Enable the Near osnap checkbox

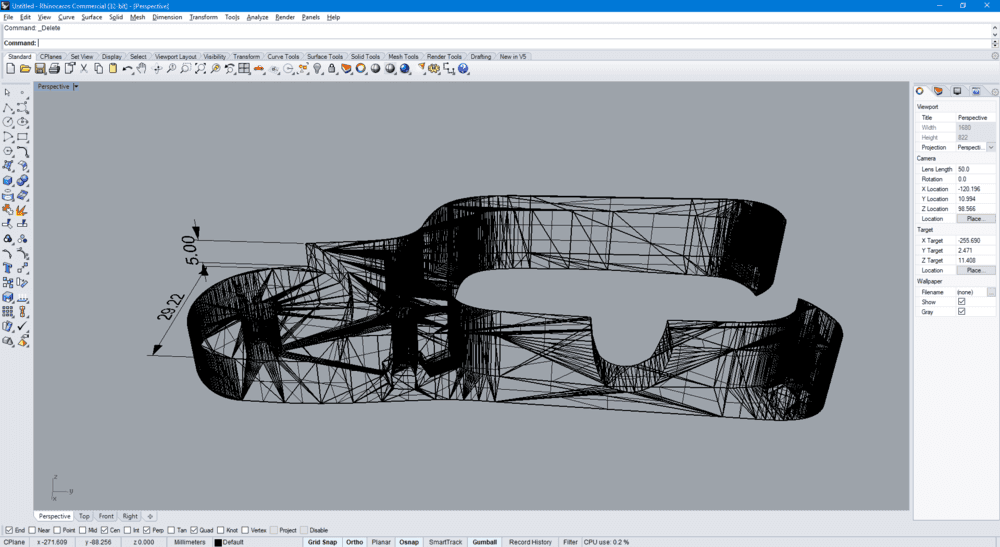[x=32, y=530]
